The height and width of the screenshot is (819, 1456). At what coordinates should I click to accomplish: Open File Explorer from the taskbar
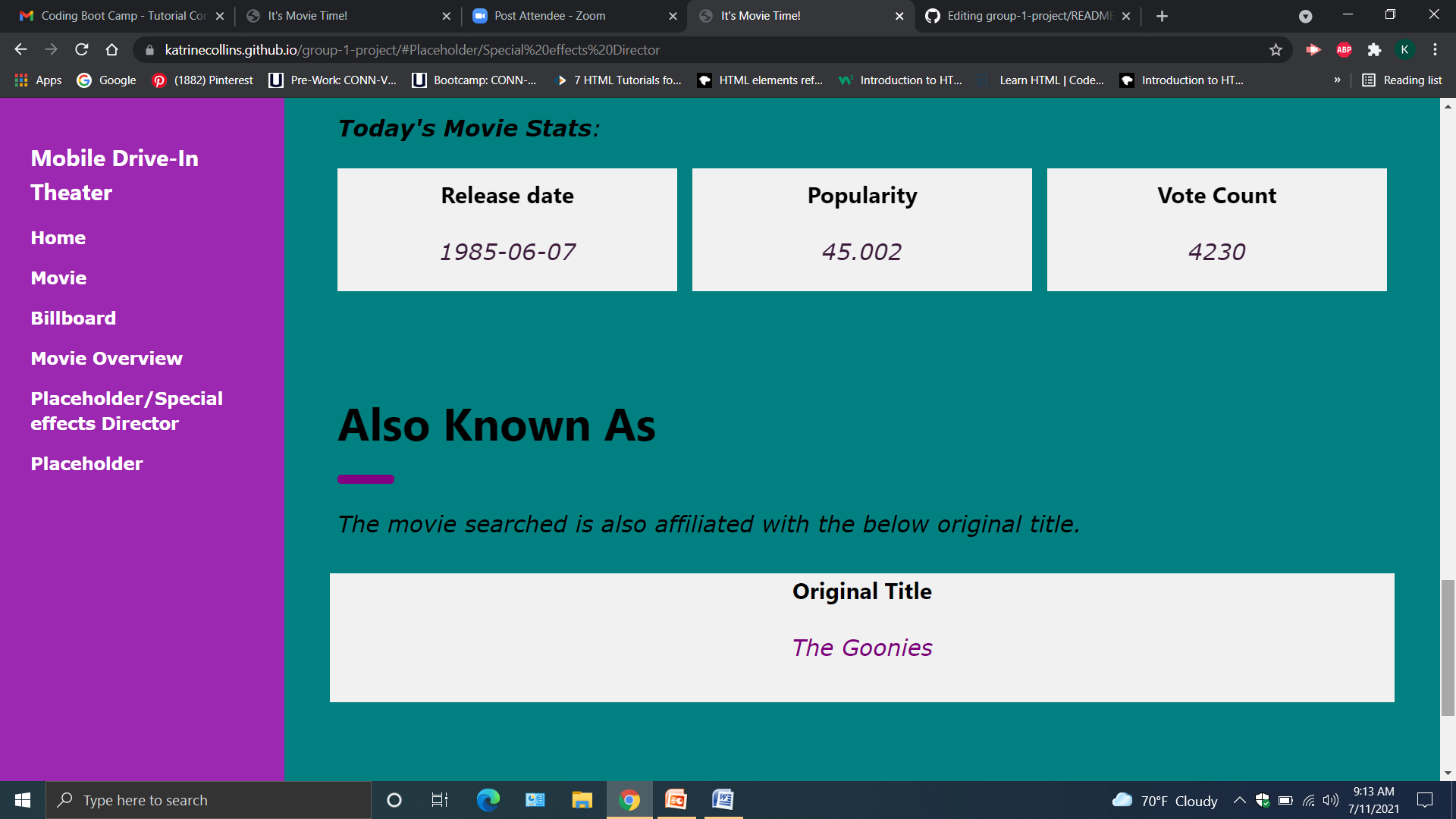pos(582,800)
